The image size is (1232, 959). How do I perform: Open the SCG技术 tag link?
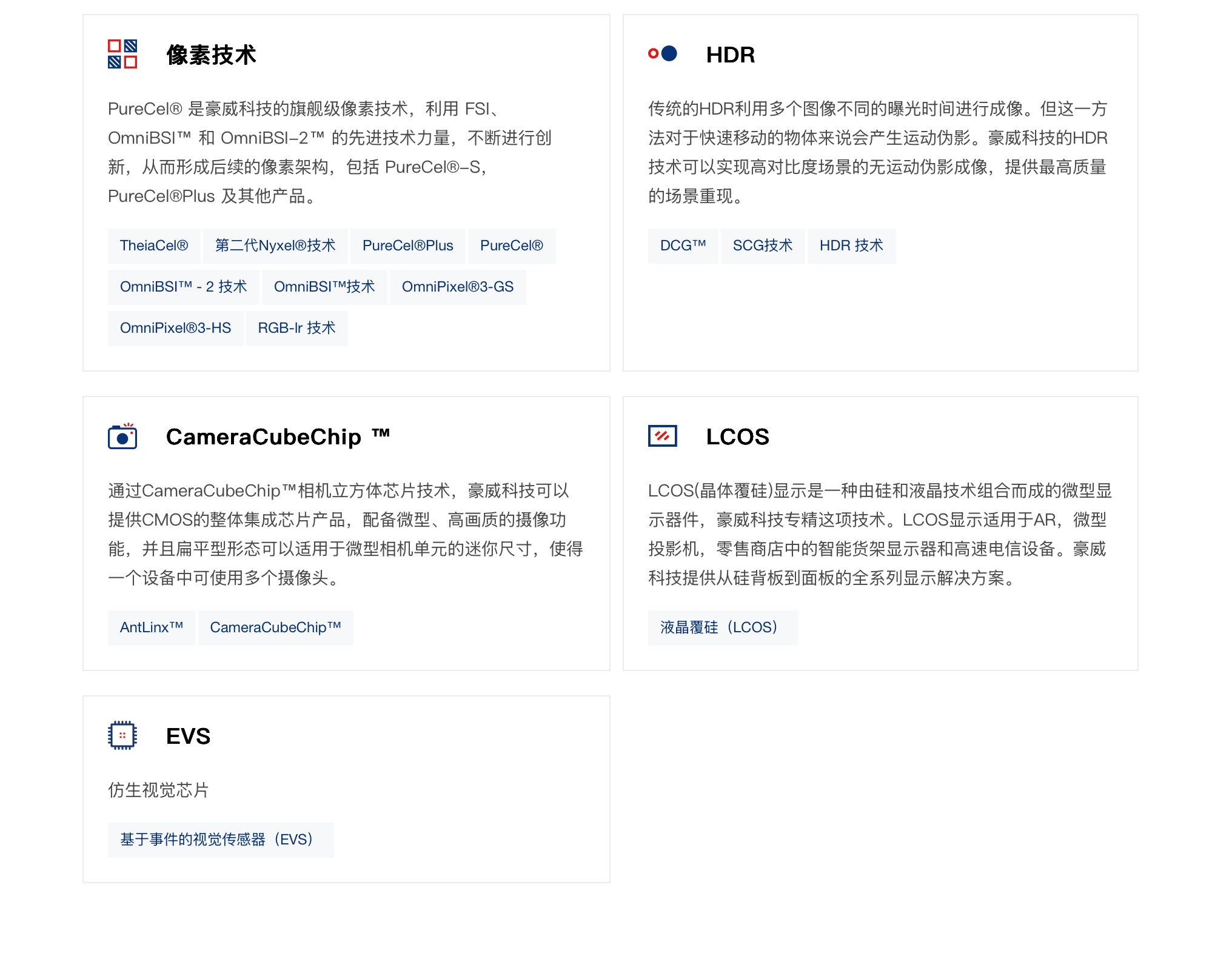coord(763,246)
